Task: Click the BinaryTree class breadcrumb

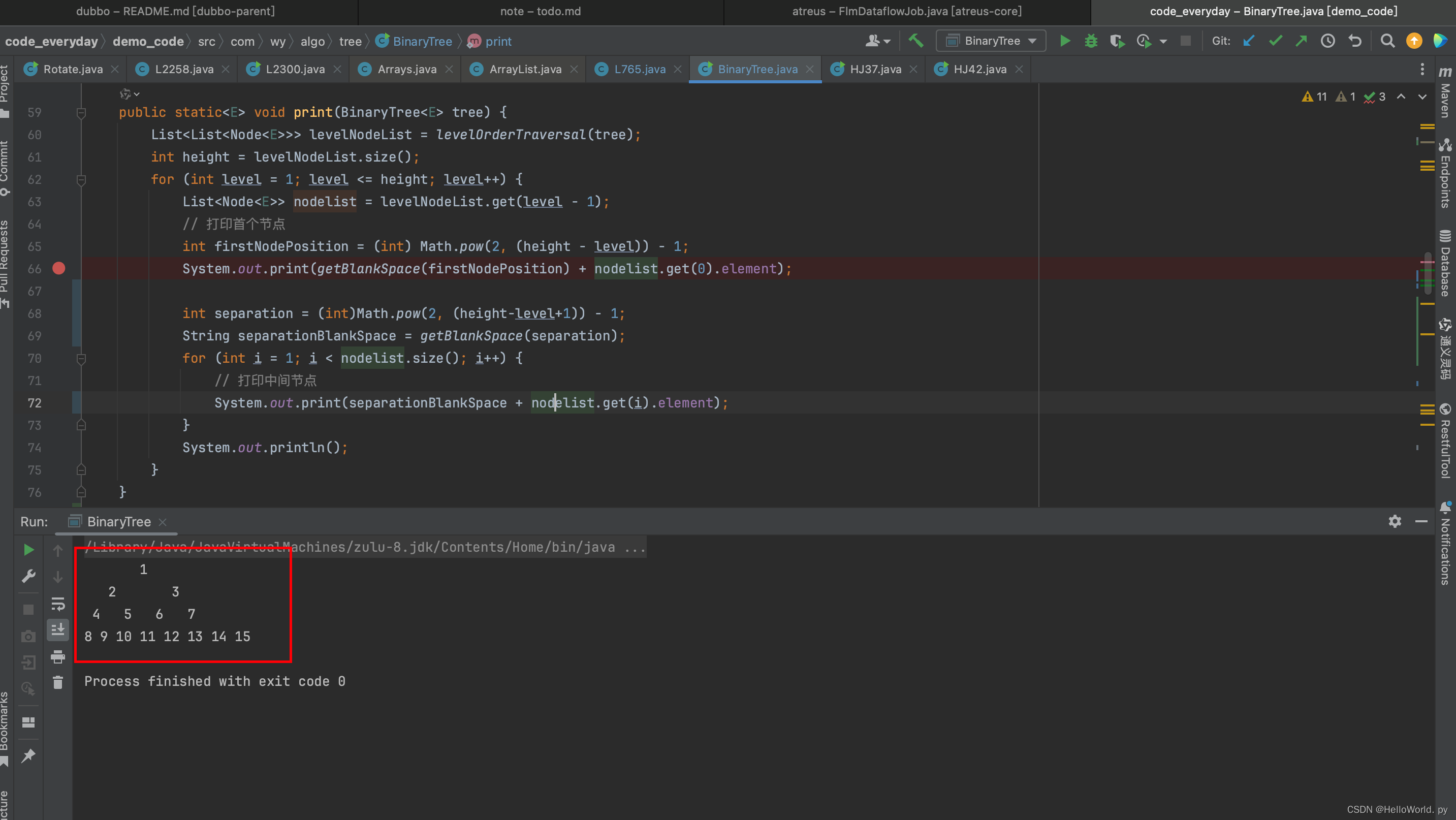Action: (x=422, y=41)
